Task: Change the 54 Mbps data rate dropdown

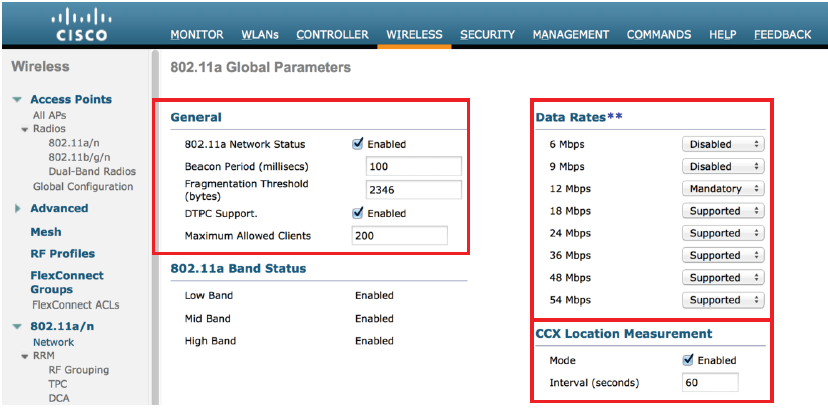Action: click(724, 300)
